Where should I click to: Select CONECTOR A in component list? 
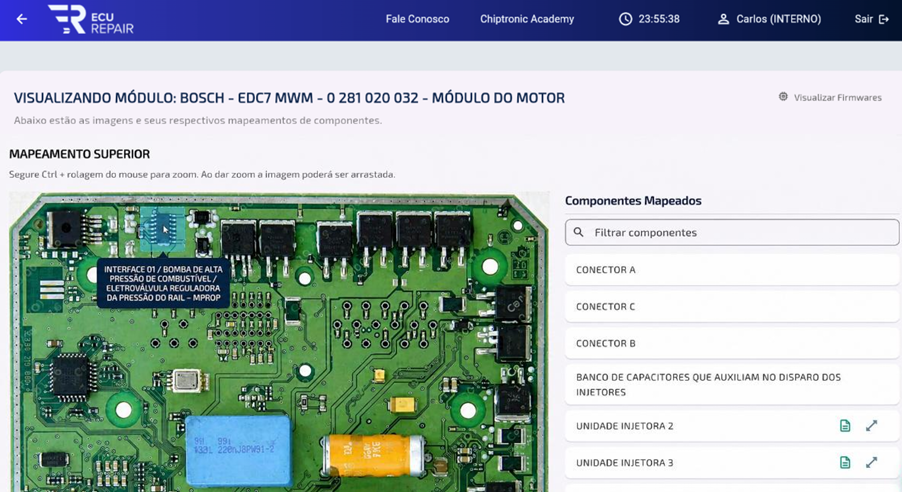tap(732, 269)
